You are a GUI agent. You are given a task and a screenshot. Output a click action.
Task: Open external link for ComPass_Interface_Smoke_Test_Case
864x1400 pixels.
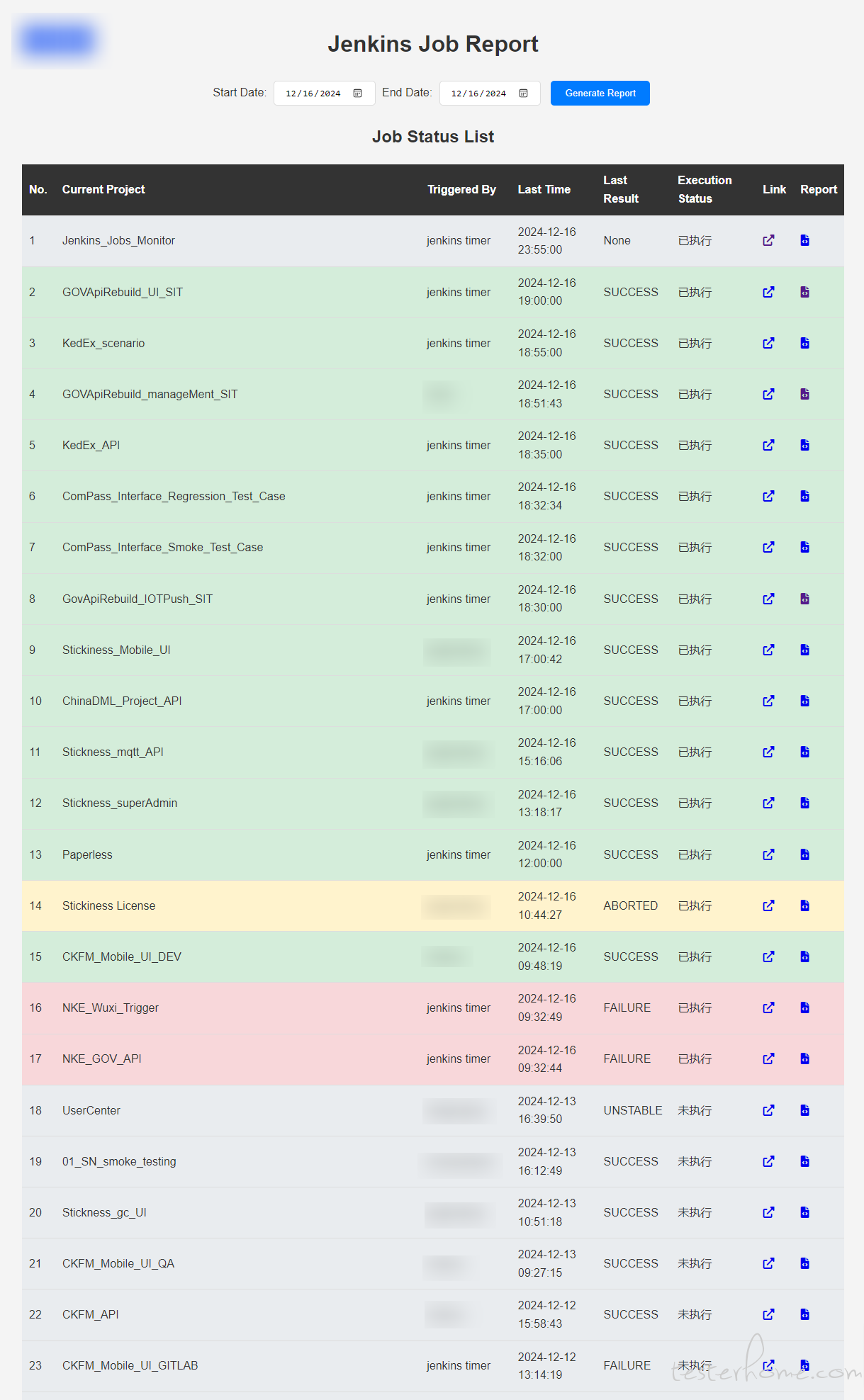[x=768, y=547]
